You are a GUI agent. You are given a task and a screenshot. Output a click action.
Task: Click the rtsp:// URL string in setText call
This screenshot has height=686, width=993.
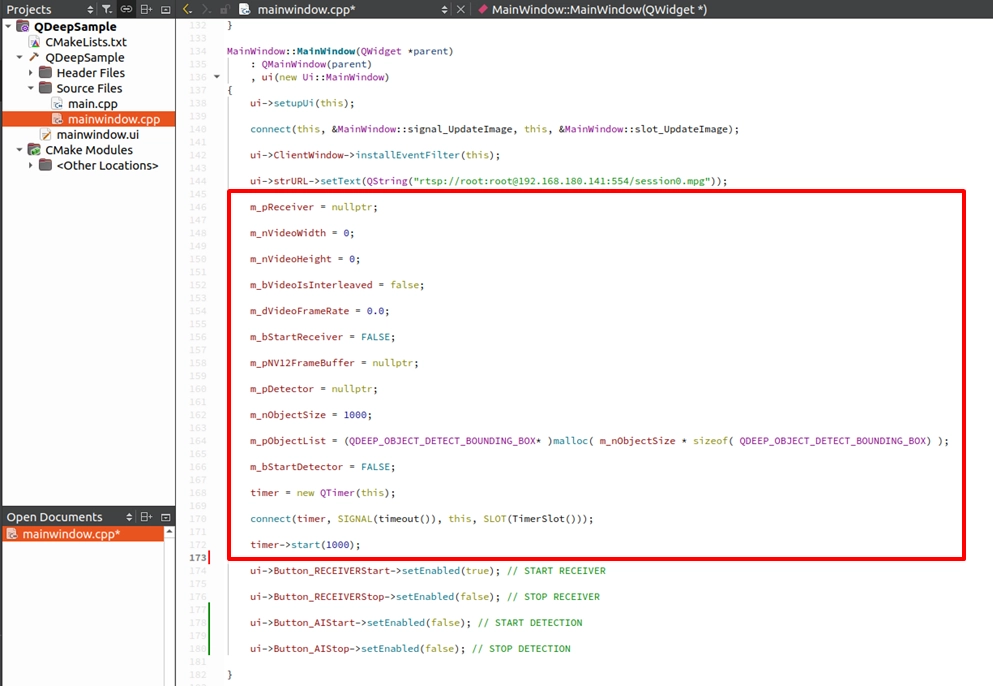[x=562, y=181]
